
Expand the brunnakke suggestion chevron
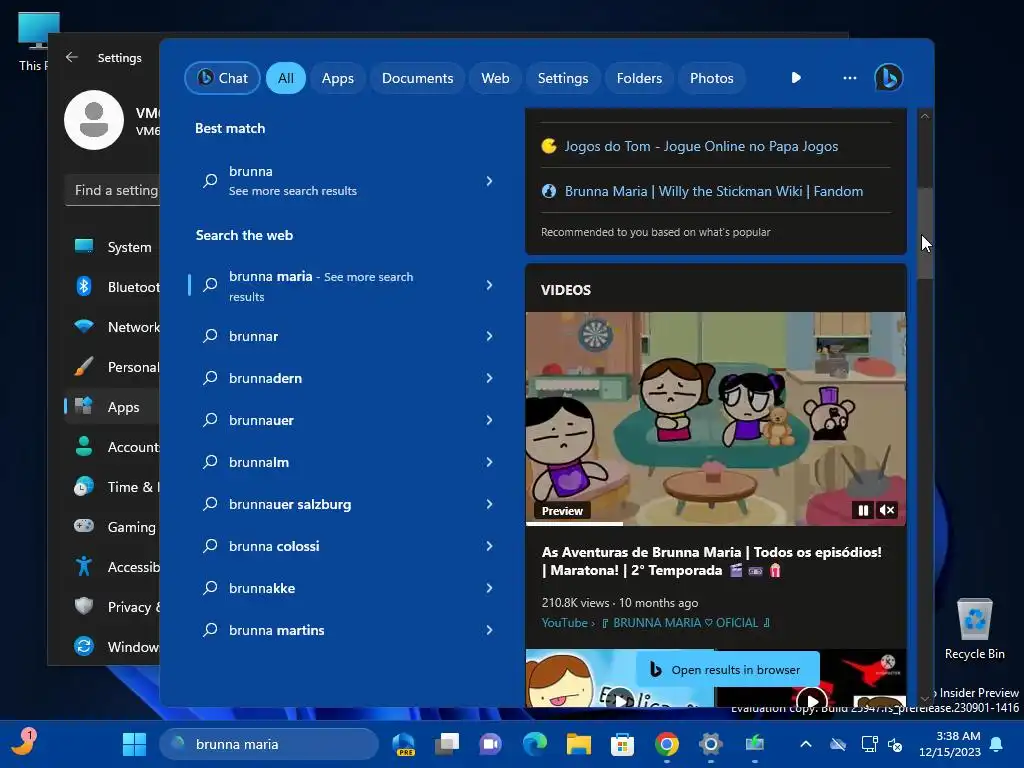click(489, 588)
